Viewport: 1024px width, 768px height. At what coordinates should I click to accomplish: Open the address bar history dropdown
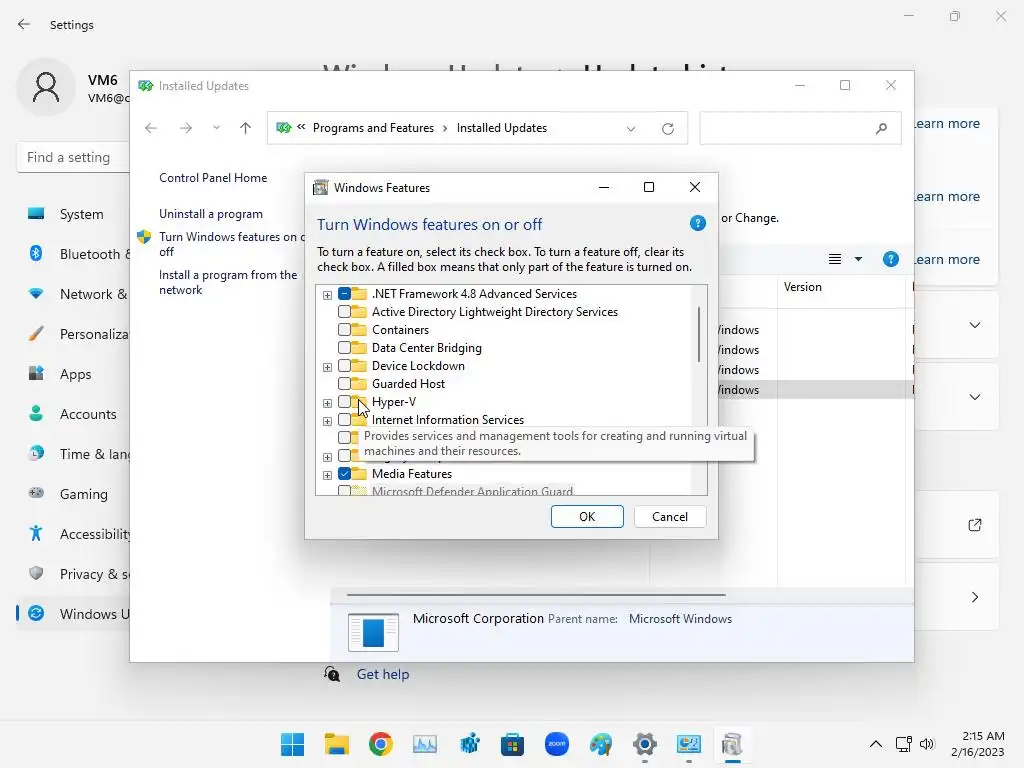[631, 129]
